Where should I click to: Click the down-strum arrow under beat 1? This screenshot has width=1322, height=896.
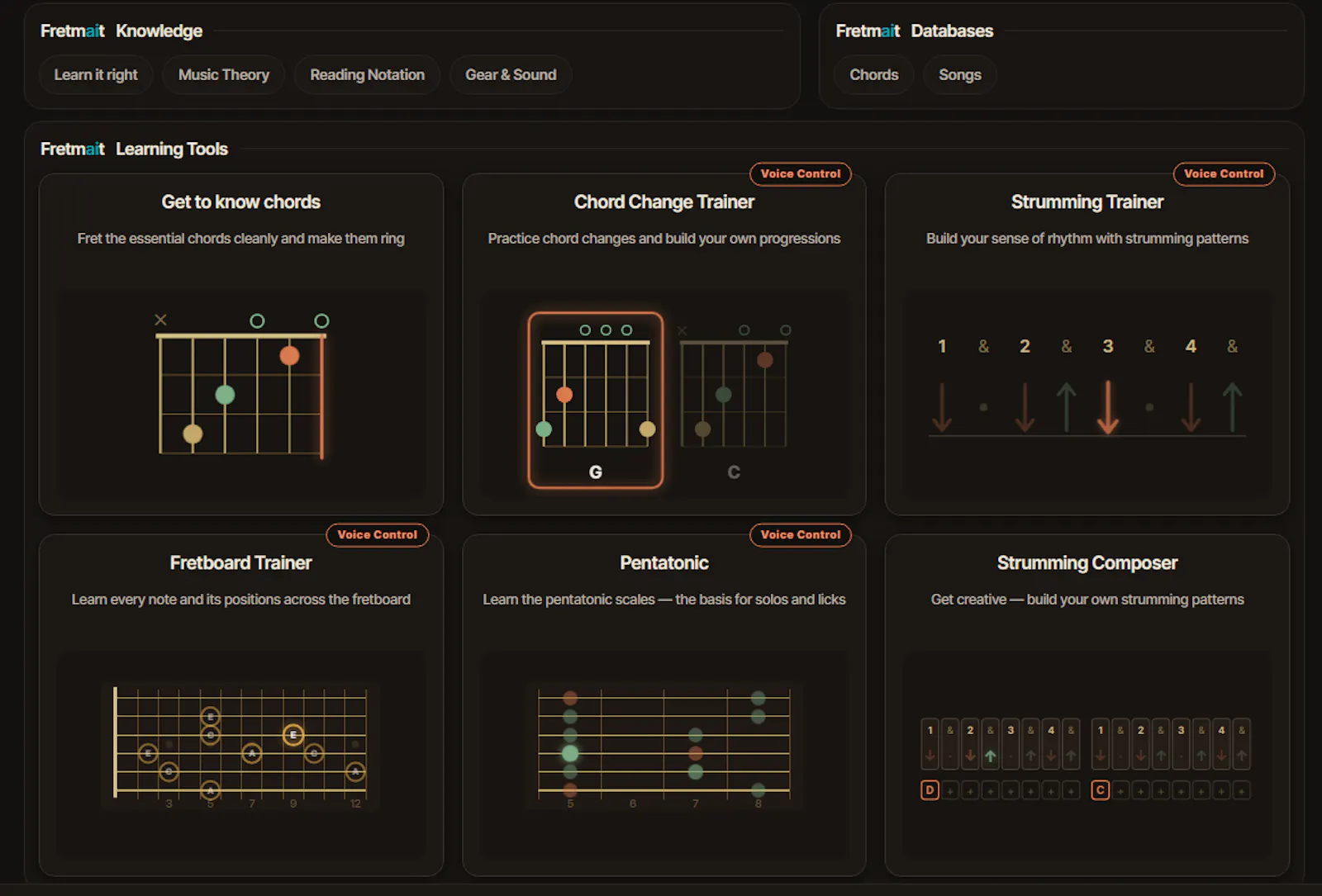tap(942, 407)
